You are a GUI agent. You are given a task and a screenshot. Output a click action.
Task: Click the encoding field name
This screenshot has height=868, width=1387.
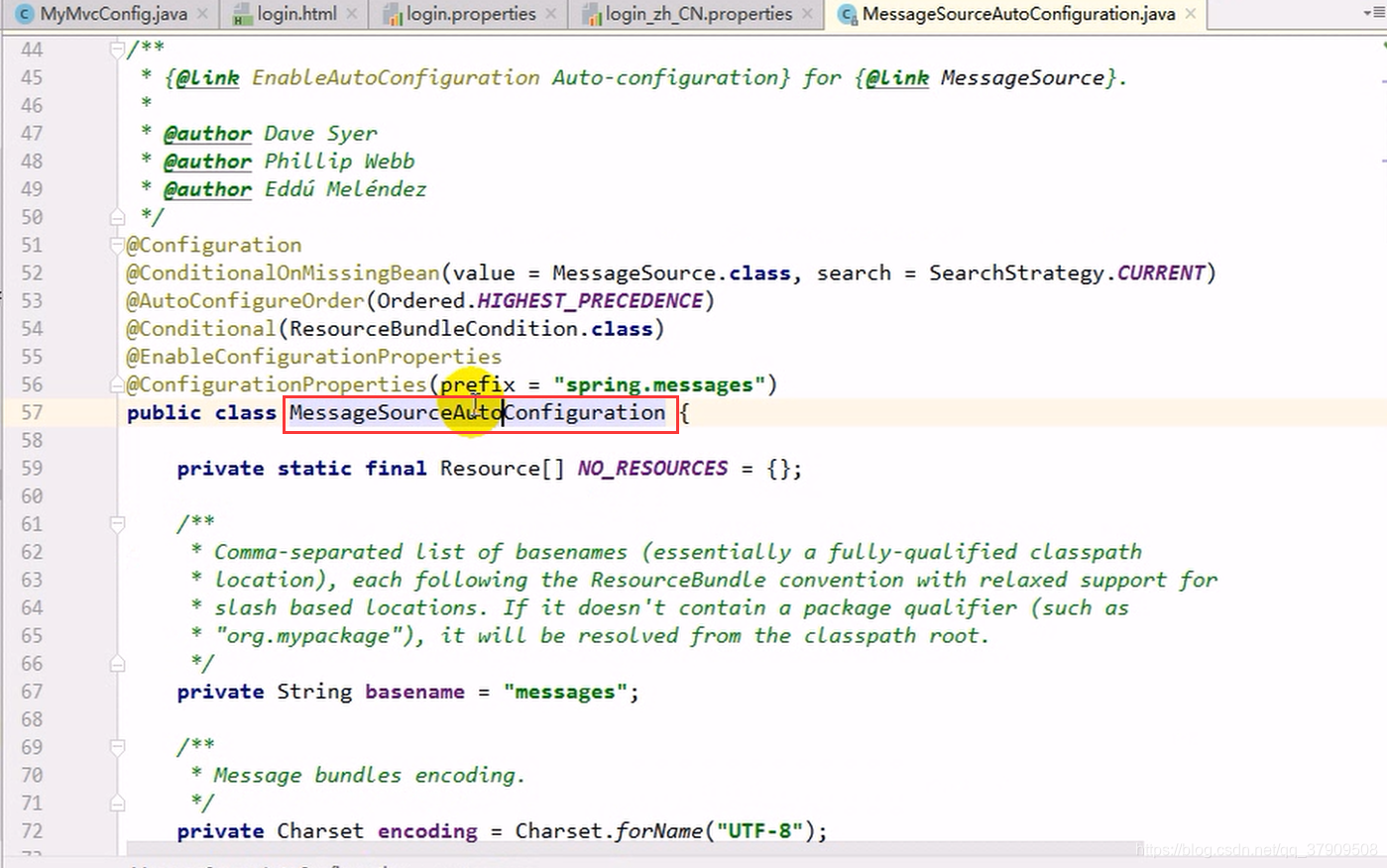(x=427, y=830)
